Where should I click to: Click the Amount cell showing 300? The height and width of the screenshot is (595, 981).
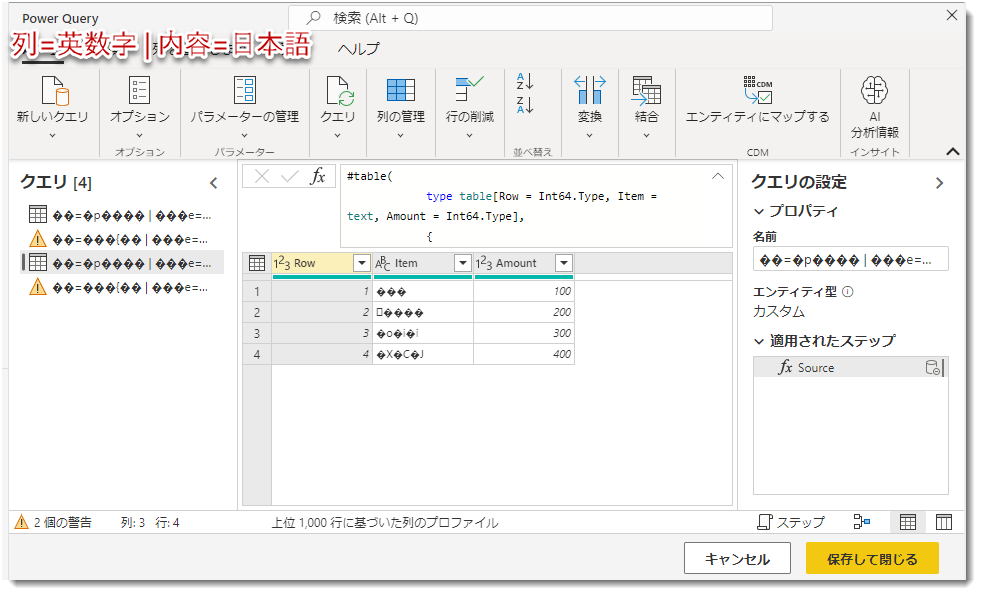pos(524,333)
